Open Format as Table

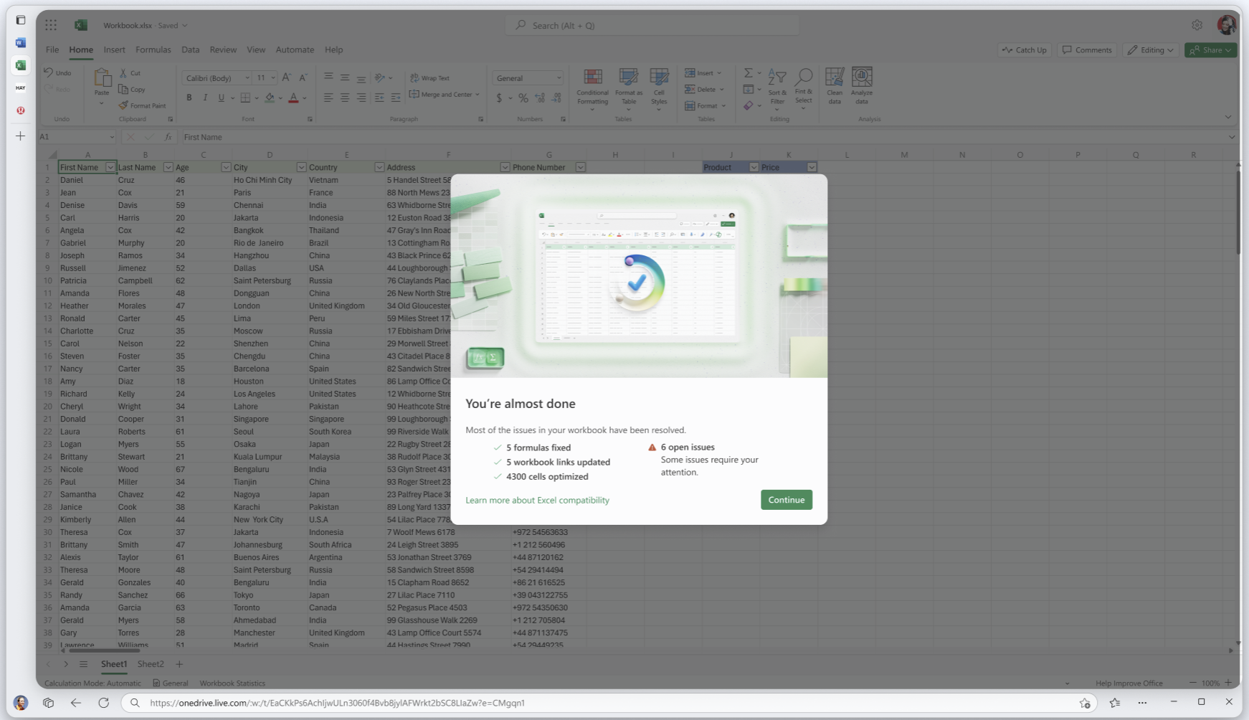coord(628,87)
